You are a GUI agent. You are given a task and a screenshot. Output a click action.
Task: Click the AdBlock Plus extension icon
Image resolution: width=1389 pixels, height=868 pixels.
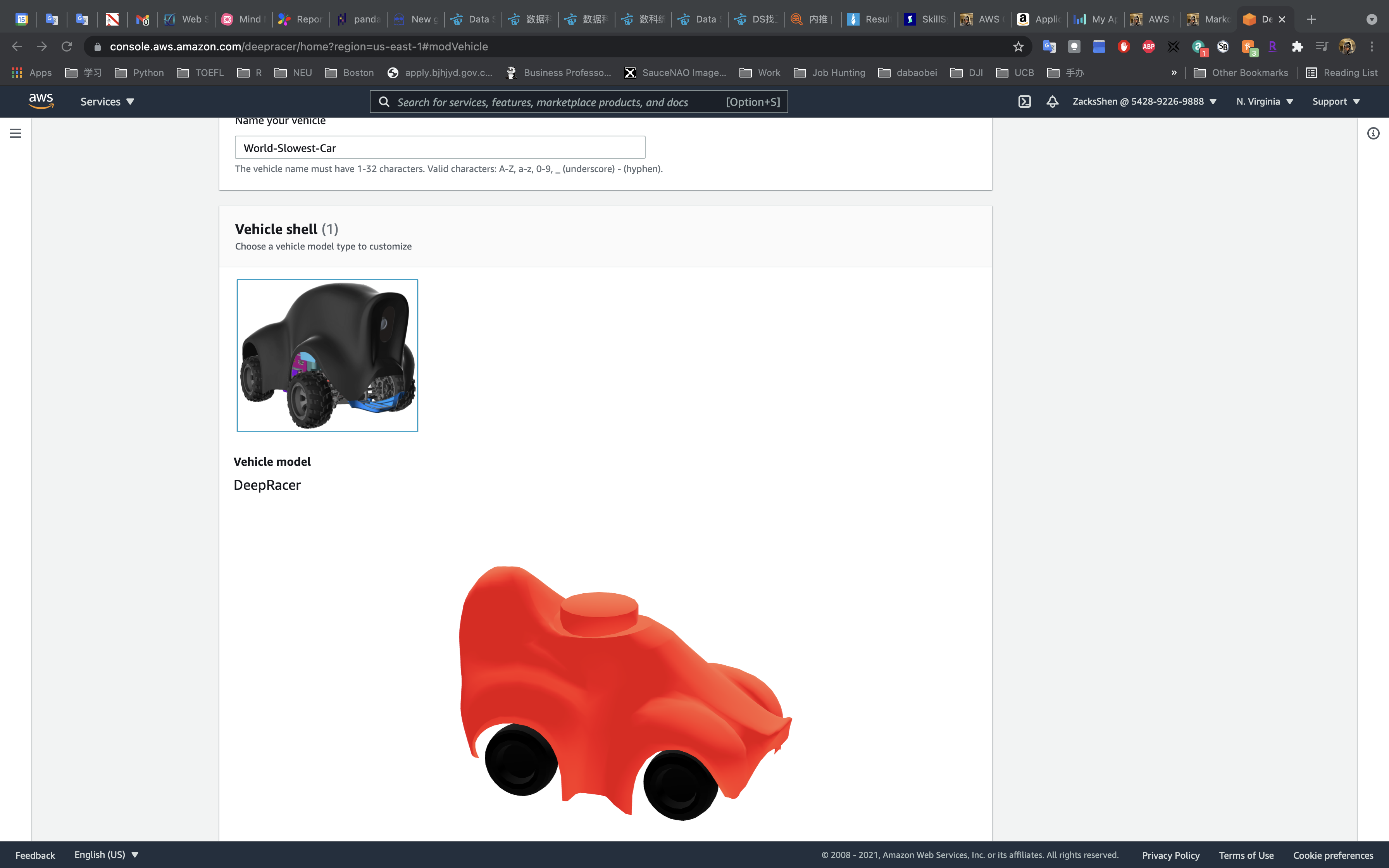[1148, 46]
